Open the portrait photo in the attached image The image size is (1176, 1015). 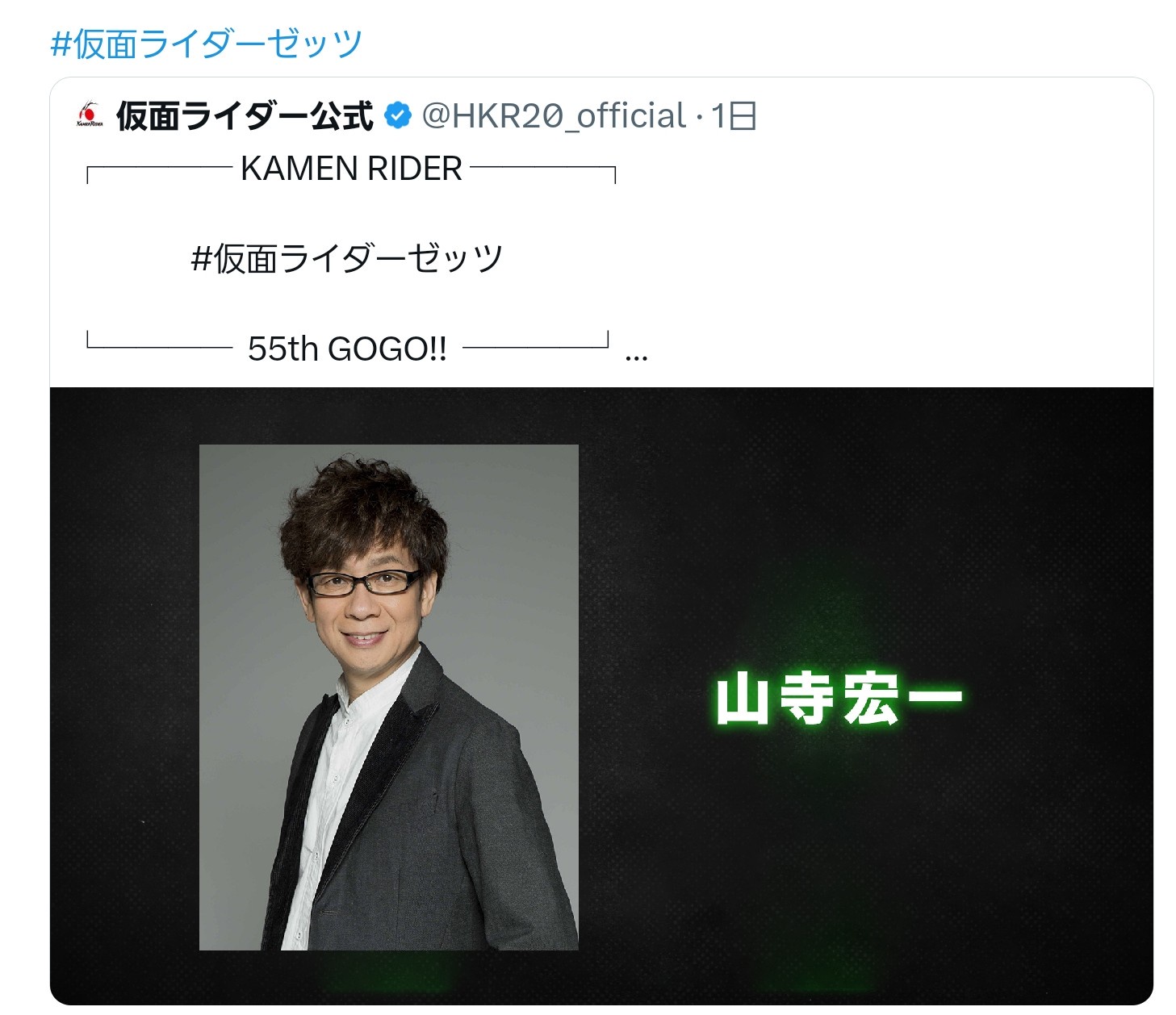point(388,697)
